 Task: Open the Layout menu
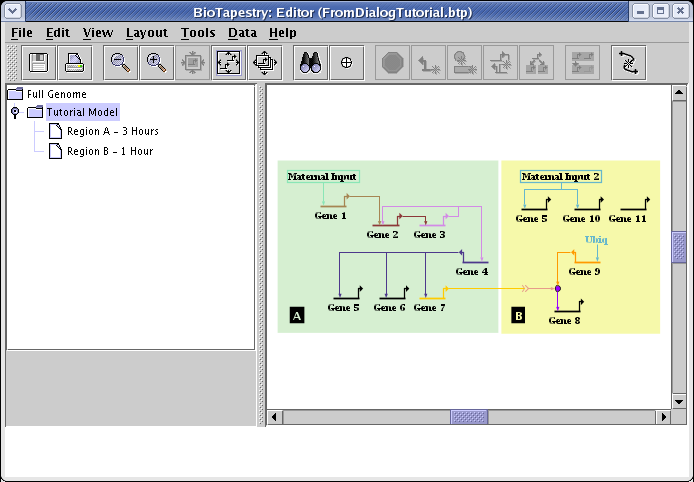[147, 32]
